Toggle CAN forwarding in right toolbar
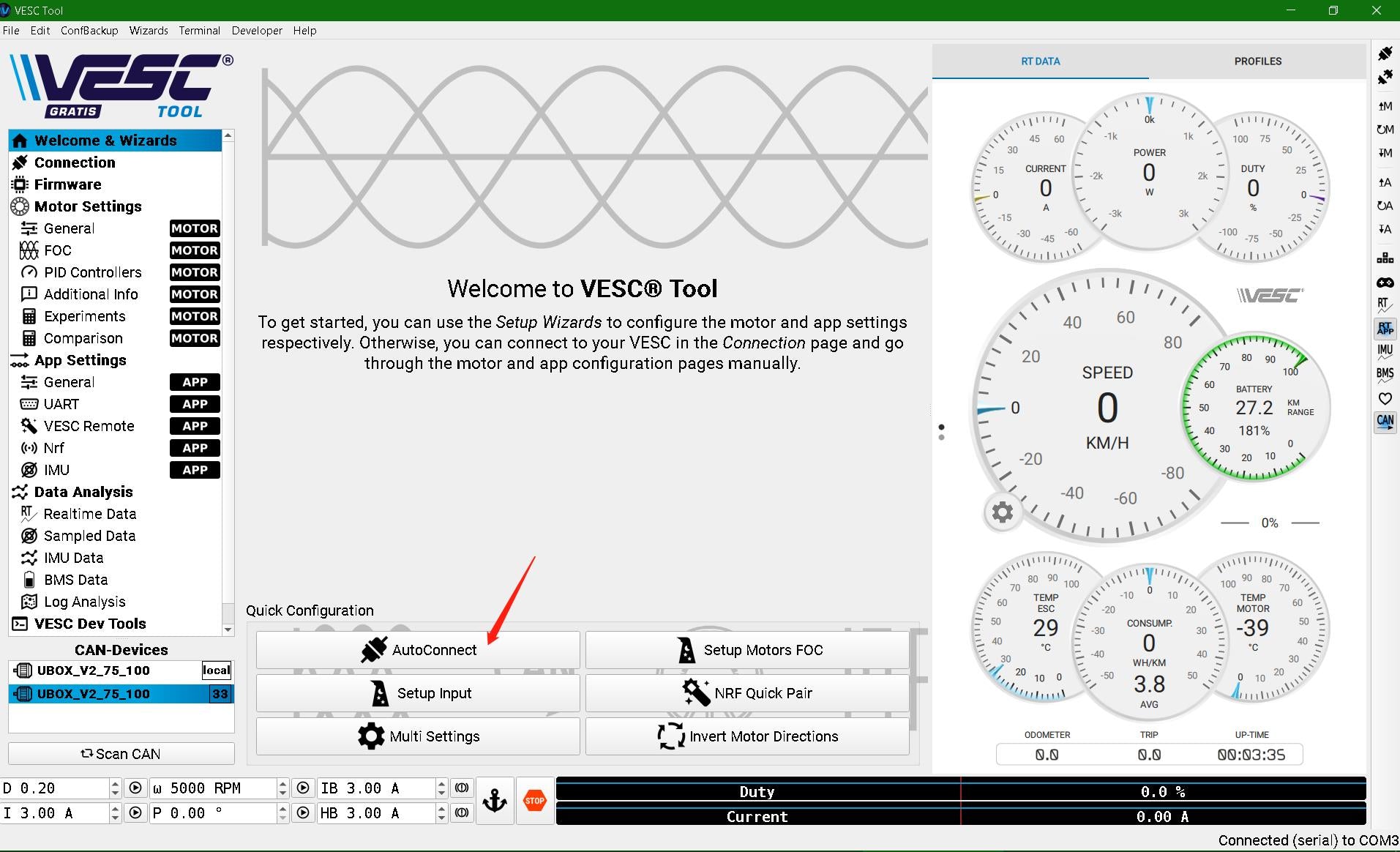This screenshot has width=1400, height=852. [x=1385, y=422]
